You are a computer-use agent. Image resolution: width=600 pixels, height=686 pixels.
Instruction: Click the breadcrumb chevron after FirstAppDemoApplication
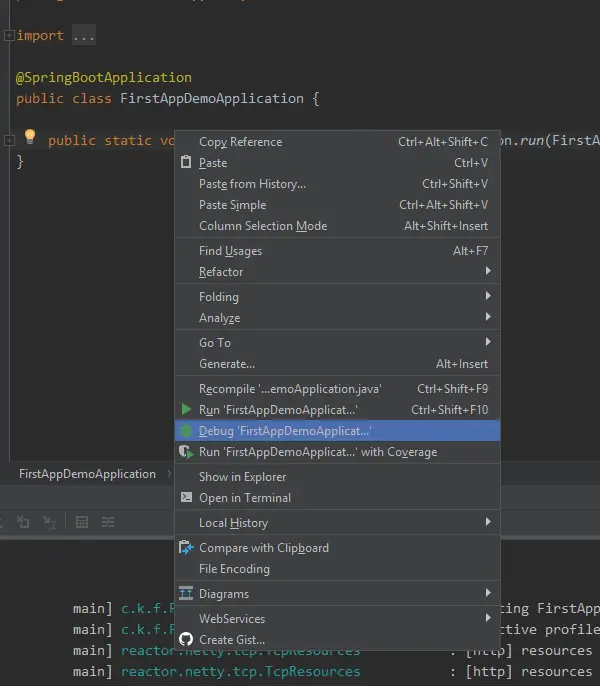(169, 474)
